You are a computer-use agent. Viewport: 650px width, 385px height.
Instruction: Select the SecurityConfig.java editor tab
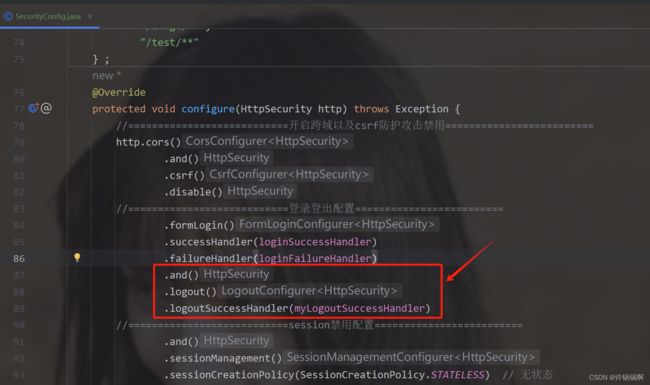(x=49, y=17)
